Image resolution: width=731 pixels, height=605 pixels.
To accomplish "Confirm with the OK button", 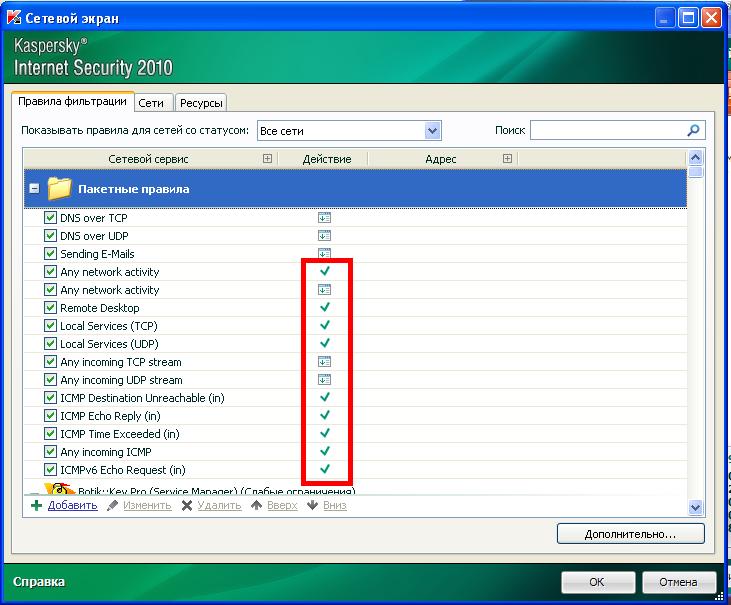I will 598,582.
